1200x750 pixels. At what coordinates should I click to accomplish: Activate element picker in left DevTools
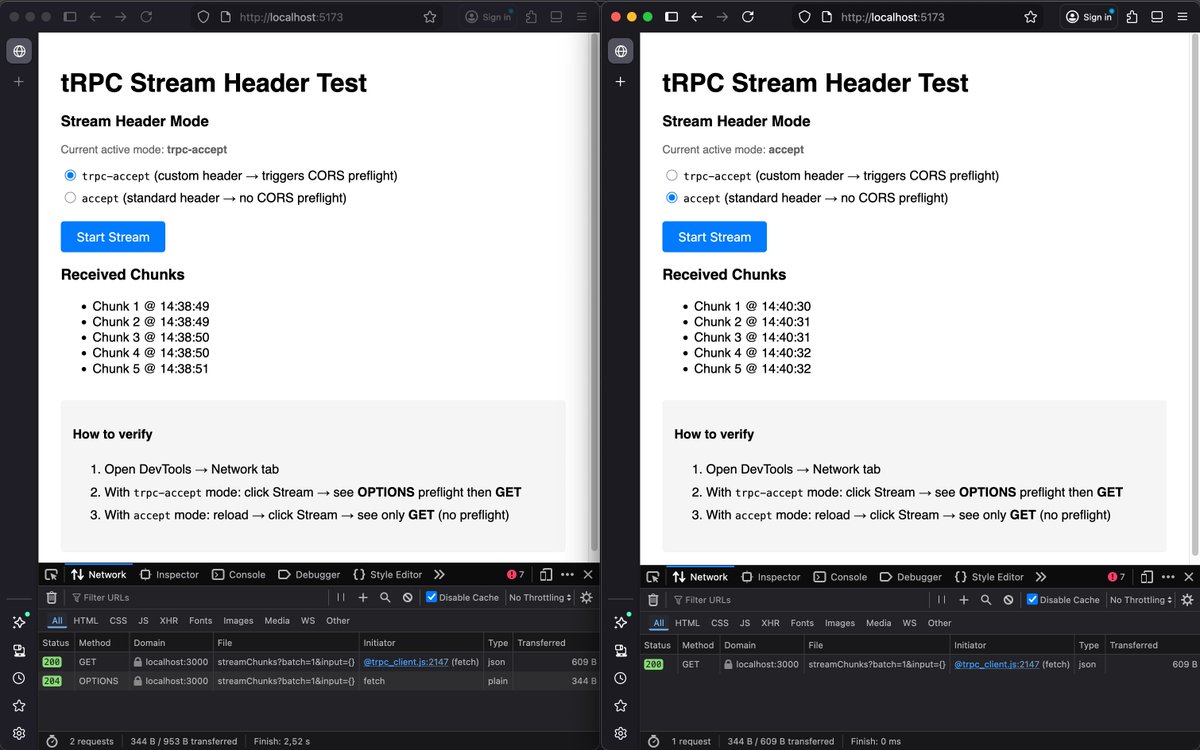point(51,575)
